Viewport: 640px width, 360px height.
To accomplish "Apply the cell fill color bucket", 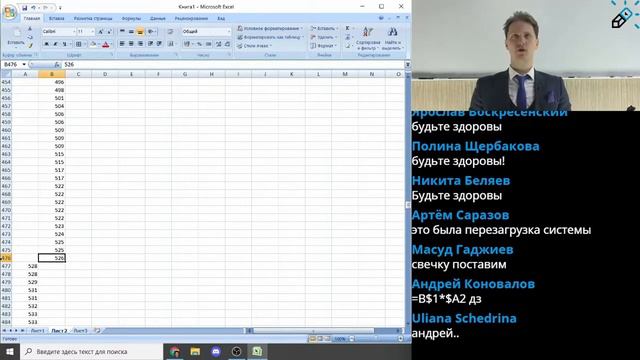I will point(93,44).
